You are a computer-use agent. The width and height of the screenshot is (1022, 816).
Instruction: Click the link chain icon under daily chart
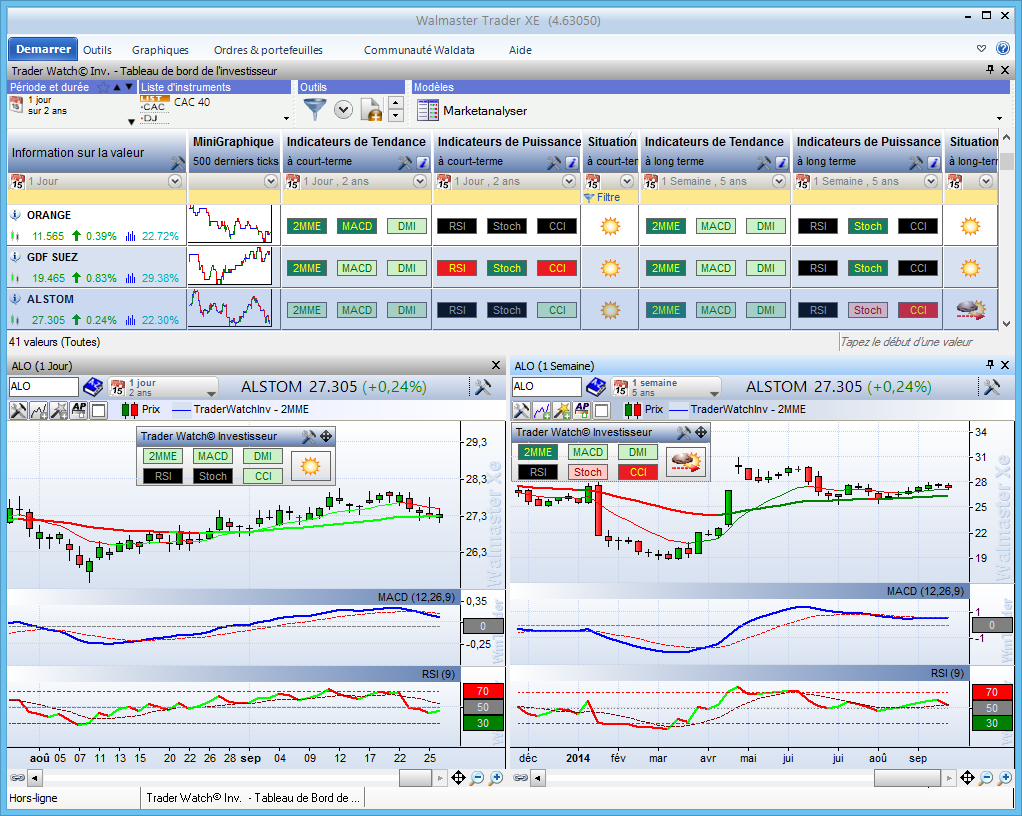pyautogui.click(x=18, y=778)
